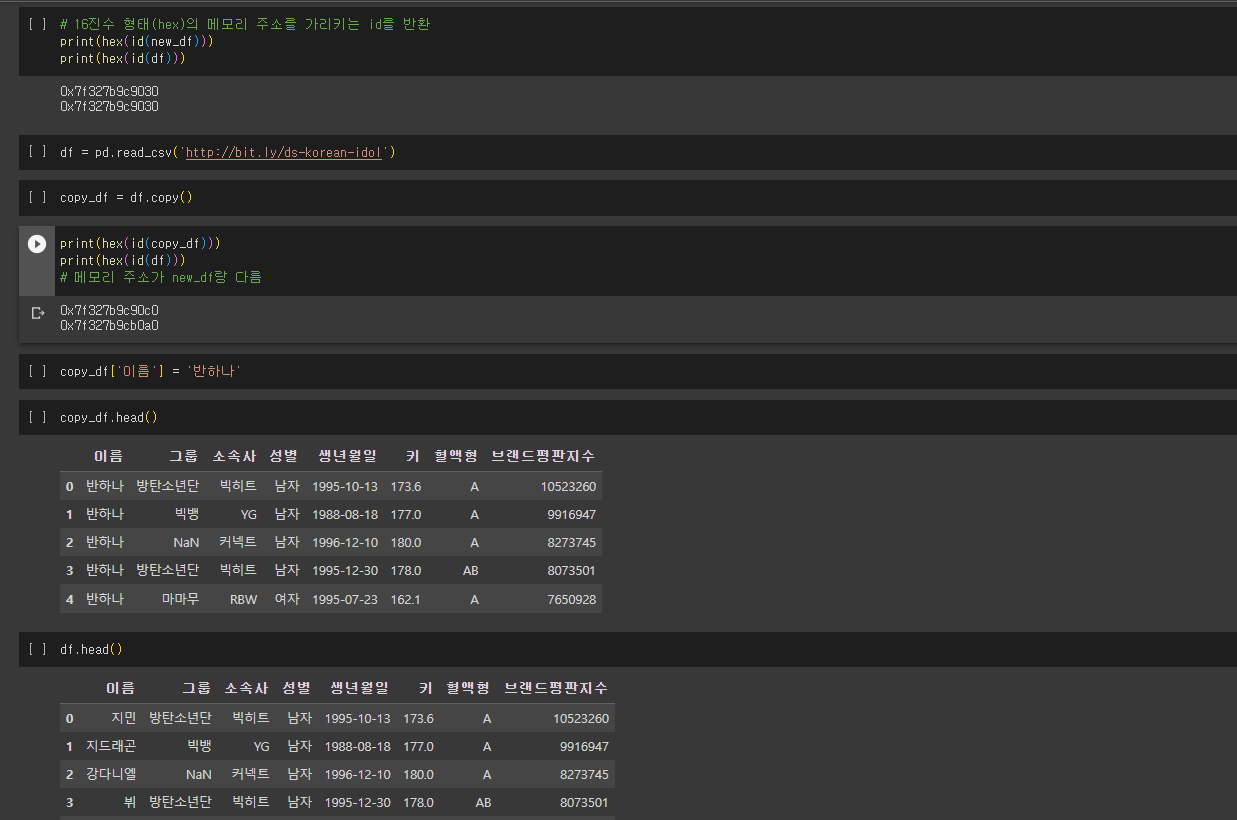Viewport: 1237px width, 820px height.
Task: Click 커넥트 in the df.head() table
Action: [x=251, y=774]
